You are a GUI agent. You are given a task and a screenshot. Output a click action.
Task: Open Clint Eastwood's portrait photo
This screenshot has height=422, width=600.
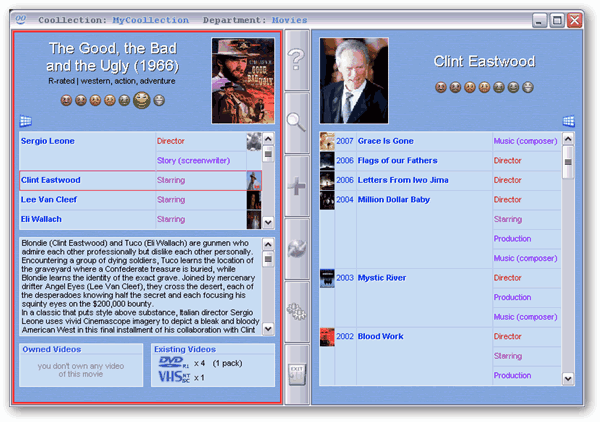[354, 81]
